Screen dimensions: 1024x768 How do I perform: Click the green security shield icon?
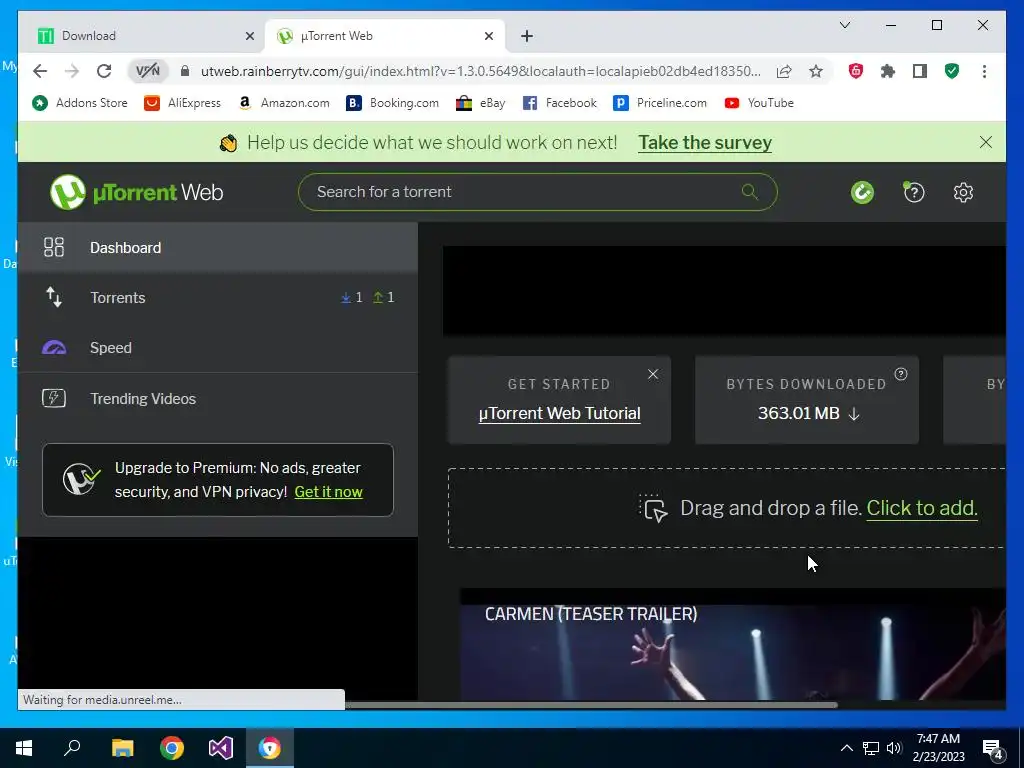click(x=952, y=71)
